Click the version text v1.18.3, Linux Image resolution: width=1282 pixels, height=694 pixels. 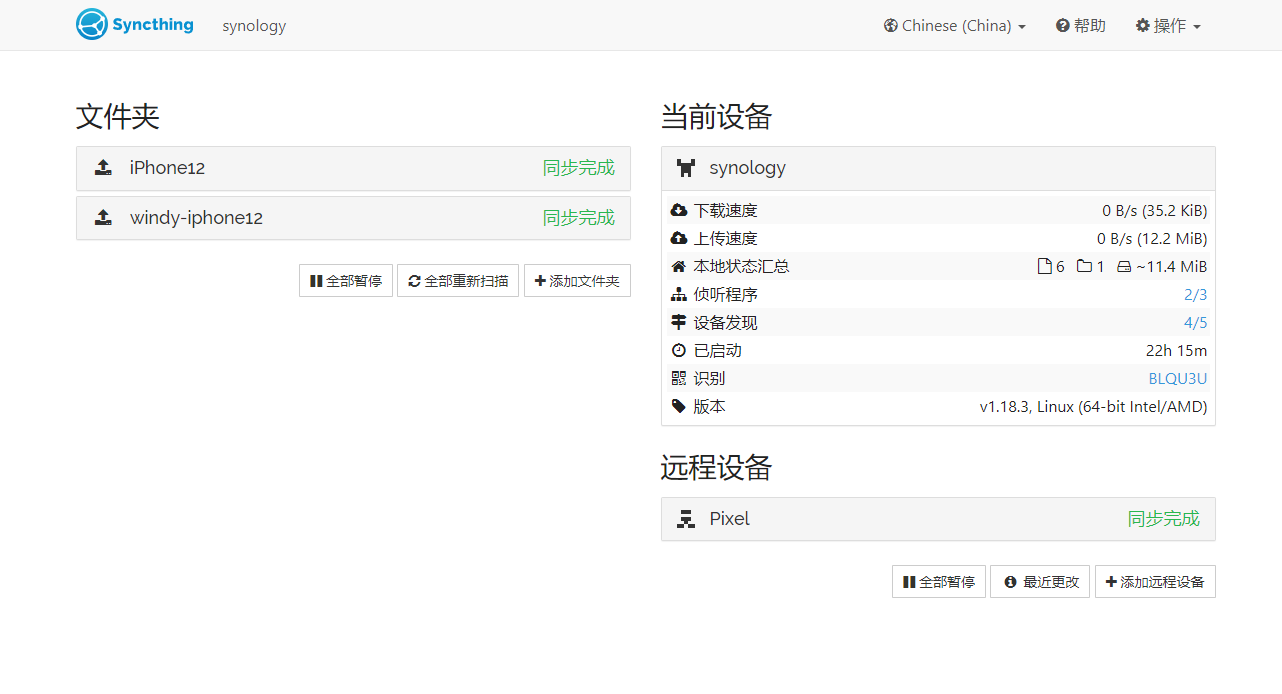(x=1093, y=406)
